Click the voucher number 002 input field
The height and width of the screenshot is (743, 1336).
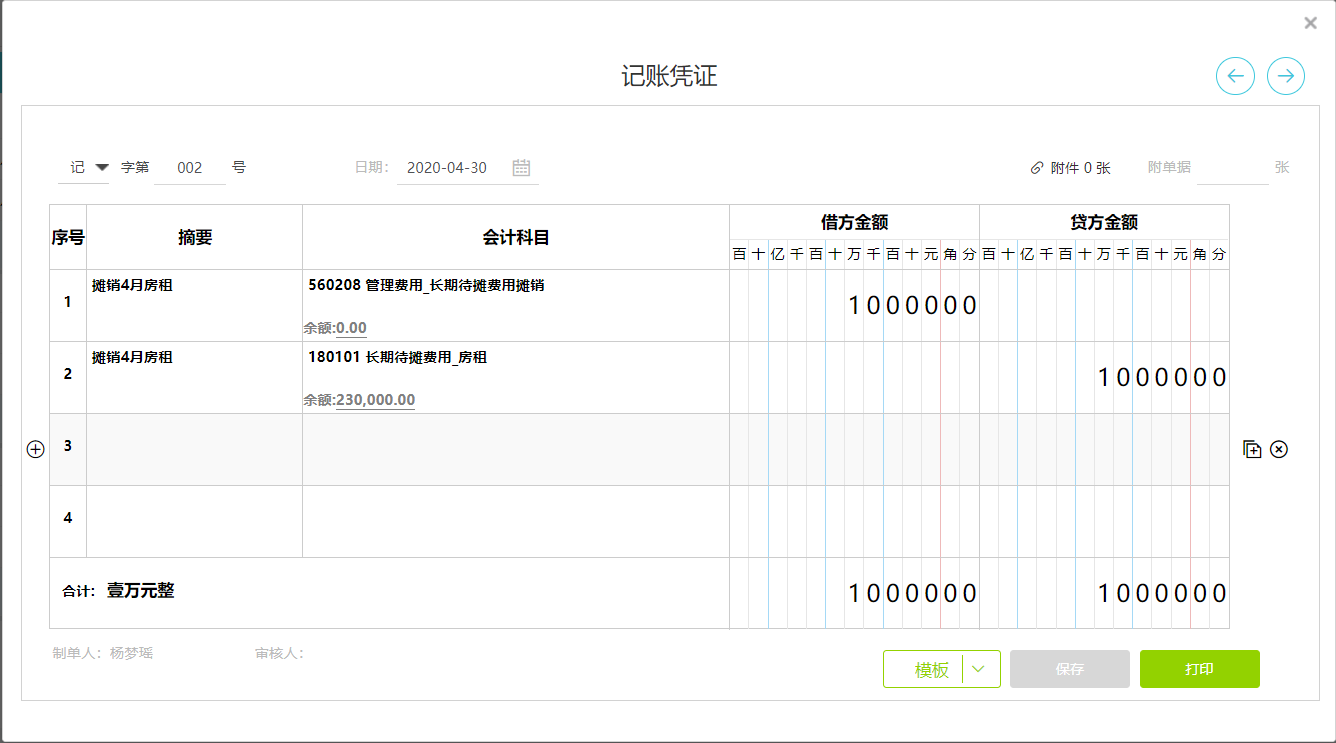[x=190, y=167]
